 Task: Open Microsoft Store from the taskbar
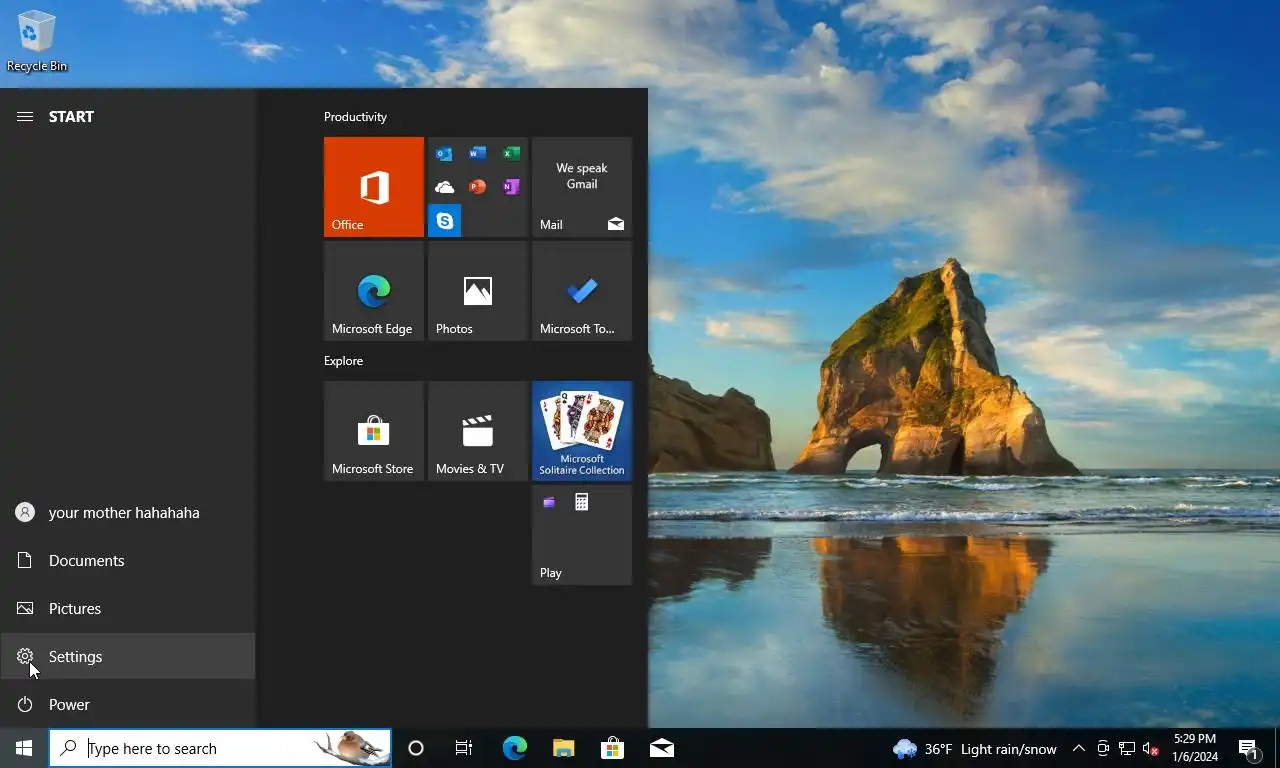tap(612, 748)
